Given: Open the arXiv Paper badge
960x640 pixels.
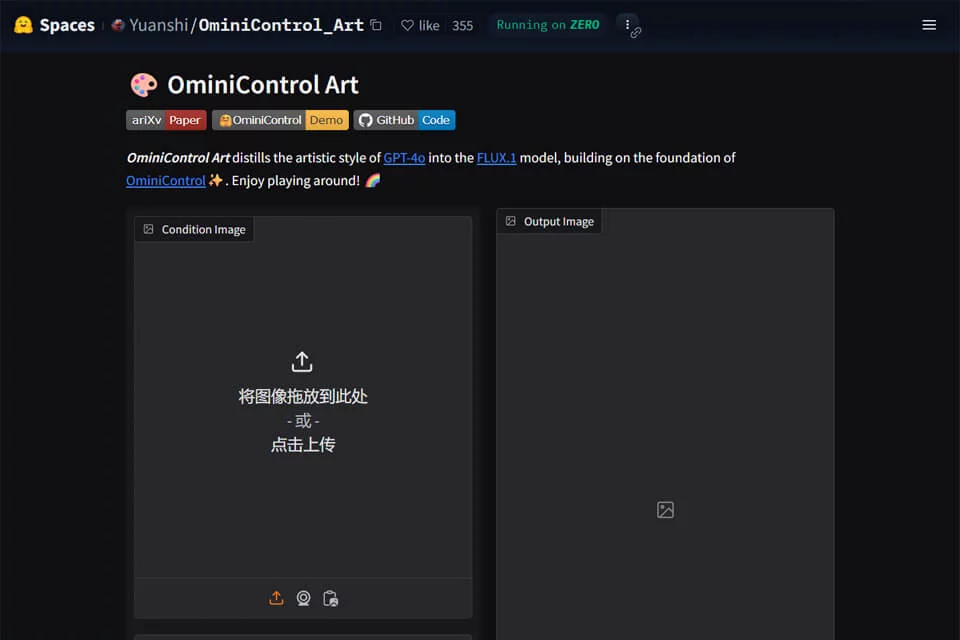Looking at the screenshot, I should coord(166,120).
